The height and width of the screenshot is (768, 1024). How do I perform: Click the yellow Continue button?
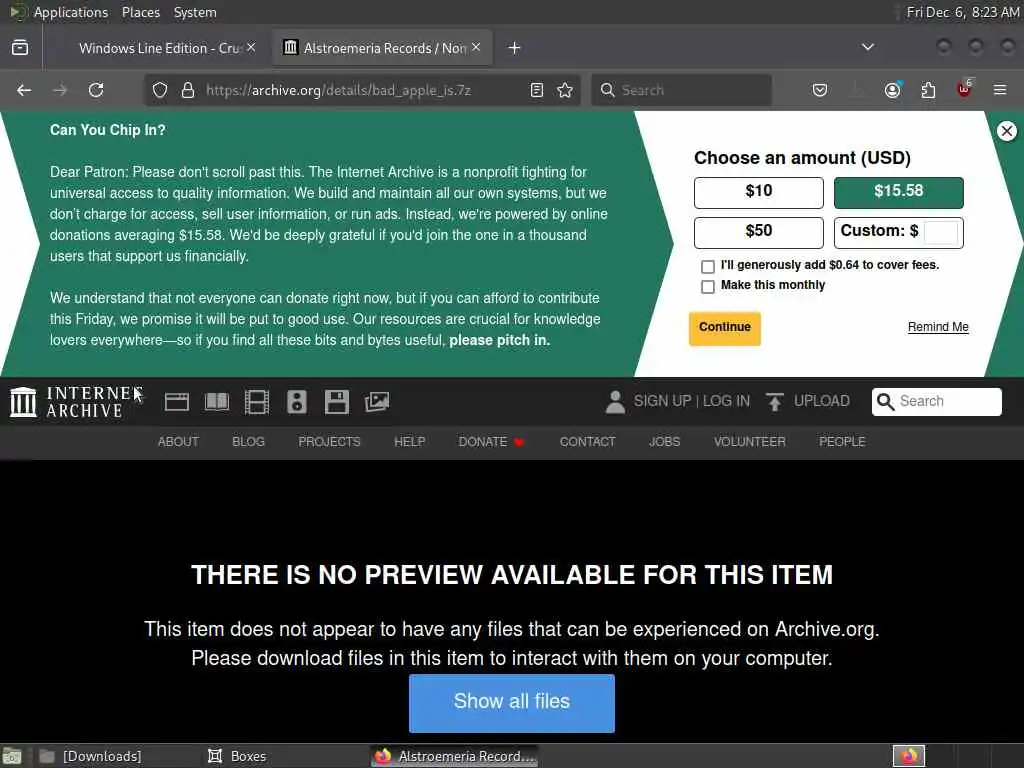pyautogui.click(x=724, y=328)
